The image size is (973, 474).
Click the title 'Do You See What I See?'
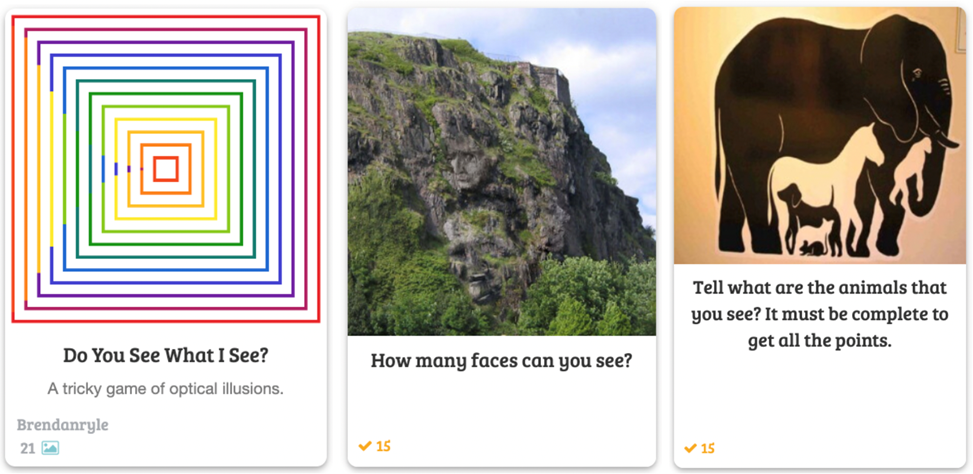tap(166, 356)
